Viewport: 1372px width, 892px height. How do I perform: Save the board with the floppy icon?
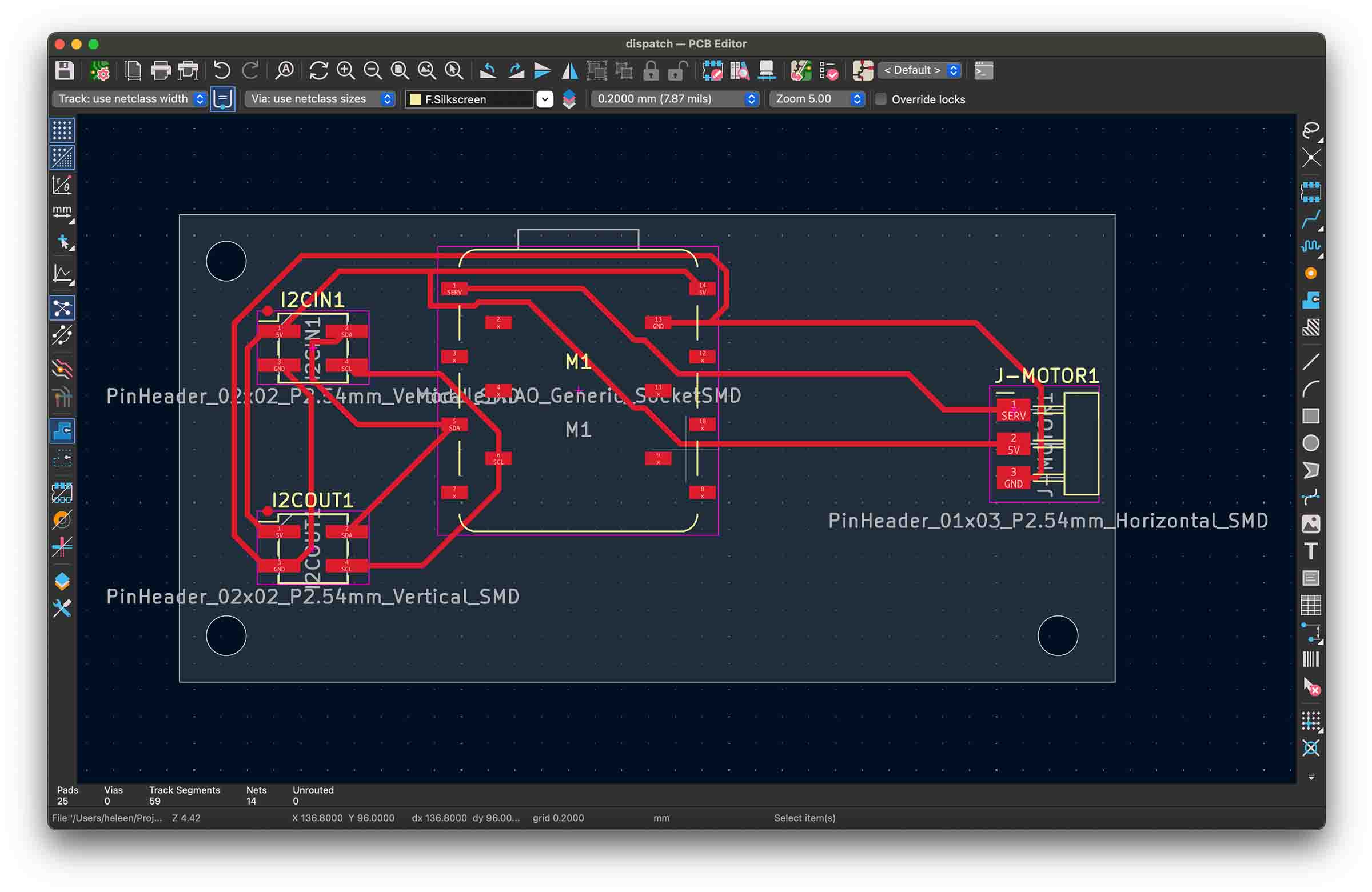64,71
